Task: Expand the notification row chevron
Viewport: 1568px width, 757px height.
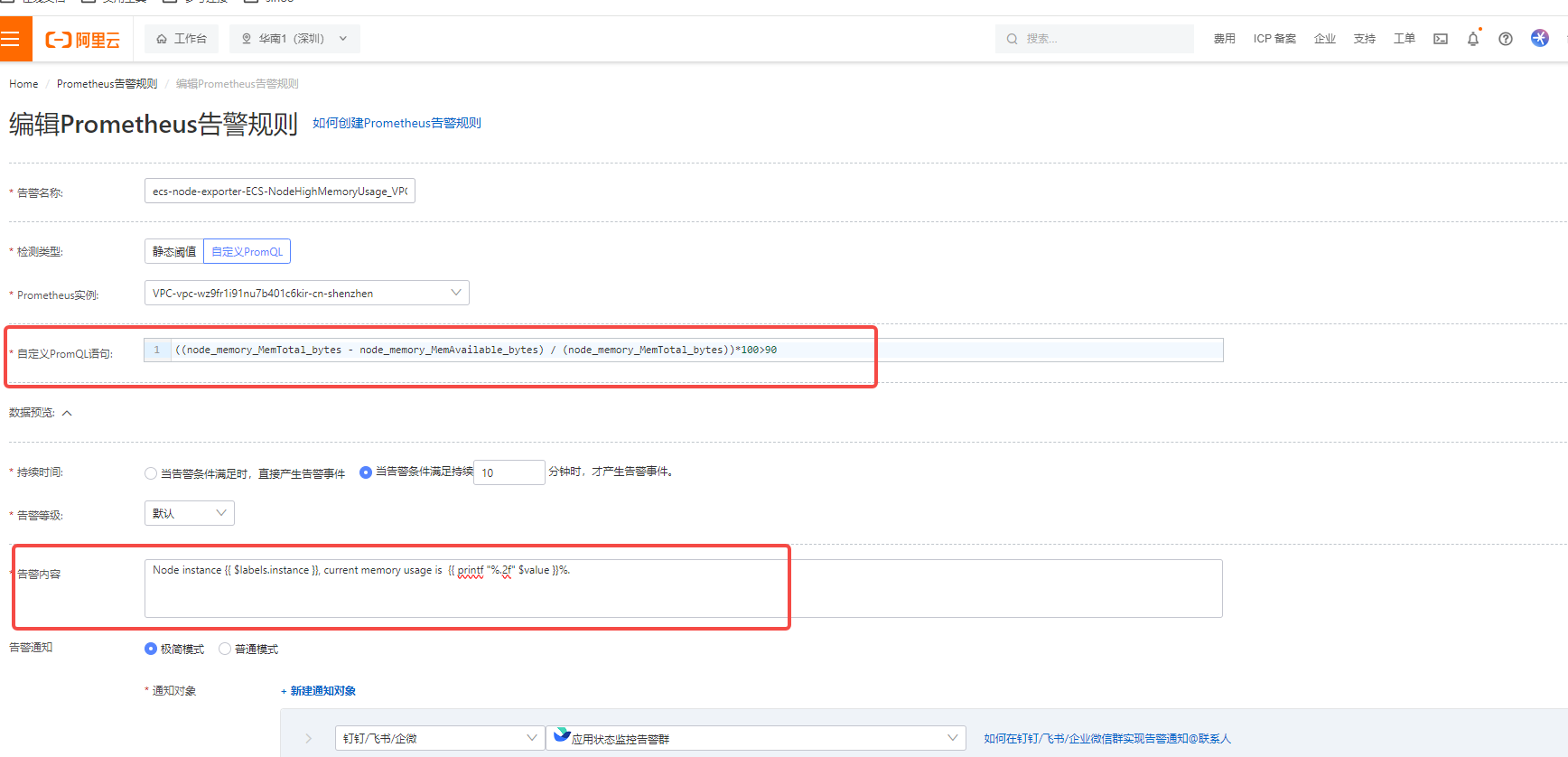Action: pos(309,738)
